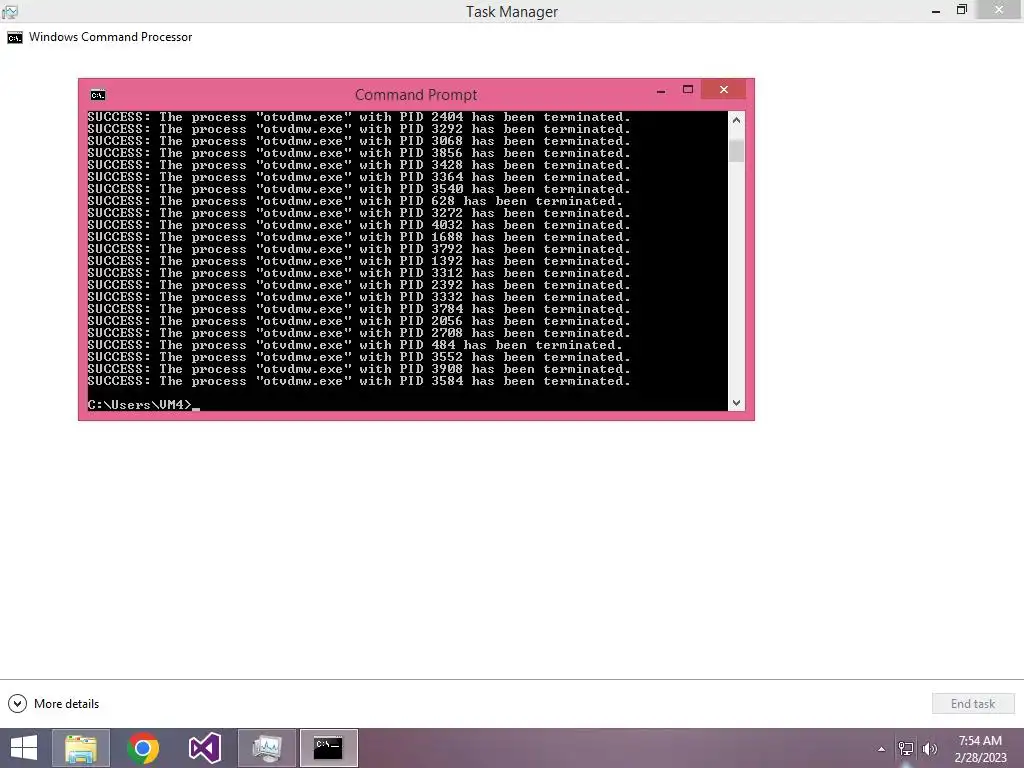
Task: Click the line with PID 3292
Action: [x=359, y=129]
